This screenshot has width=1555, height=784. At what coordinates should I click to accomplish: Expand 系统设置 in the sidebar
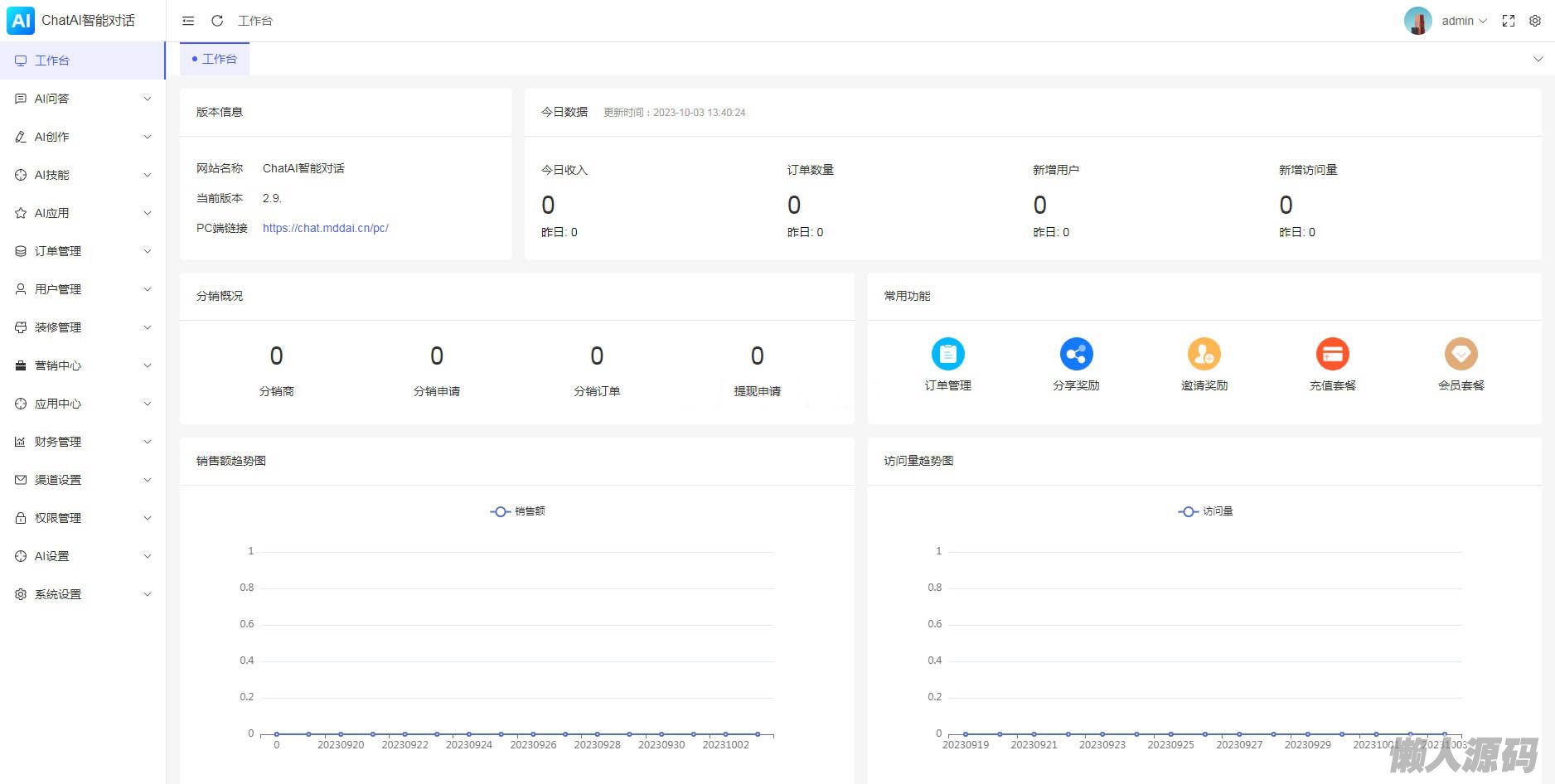pyautogui.click(x=83, y=594)
